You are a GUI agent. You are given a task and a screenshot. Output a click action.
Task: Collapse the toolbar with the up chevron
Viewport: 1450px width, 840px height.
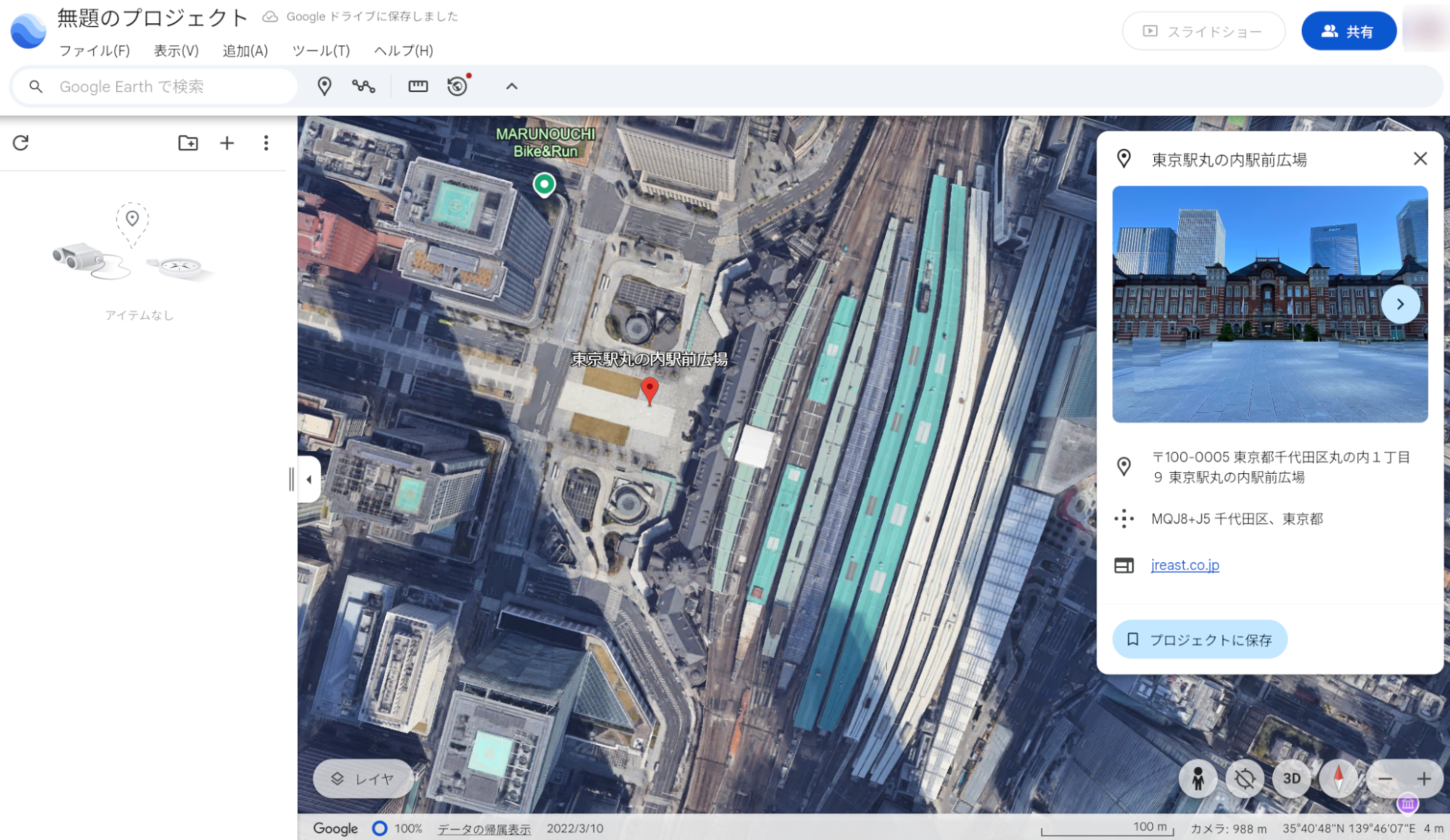click(511, 86)
